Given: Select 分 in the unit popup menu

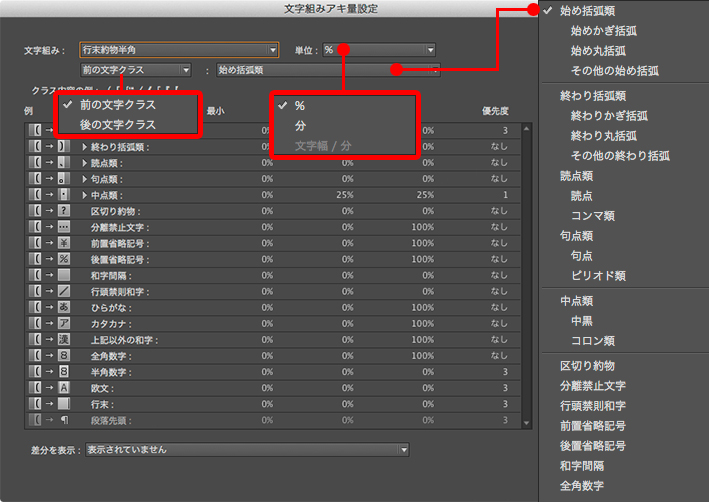Looking at the screenshot, I should click(x=300, y=126).
